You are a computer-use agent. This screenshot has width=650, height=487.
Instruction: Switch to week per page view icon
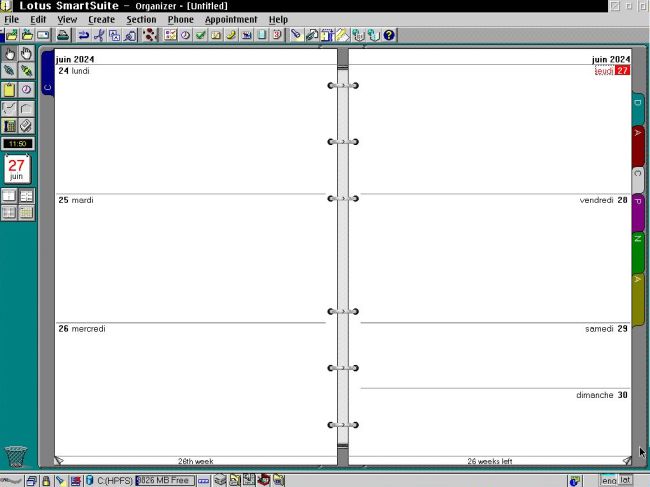tap(9, 213)
